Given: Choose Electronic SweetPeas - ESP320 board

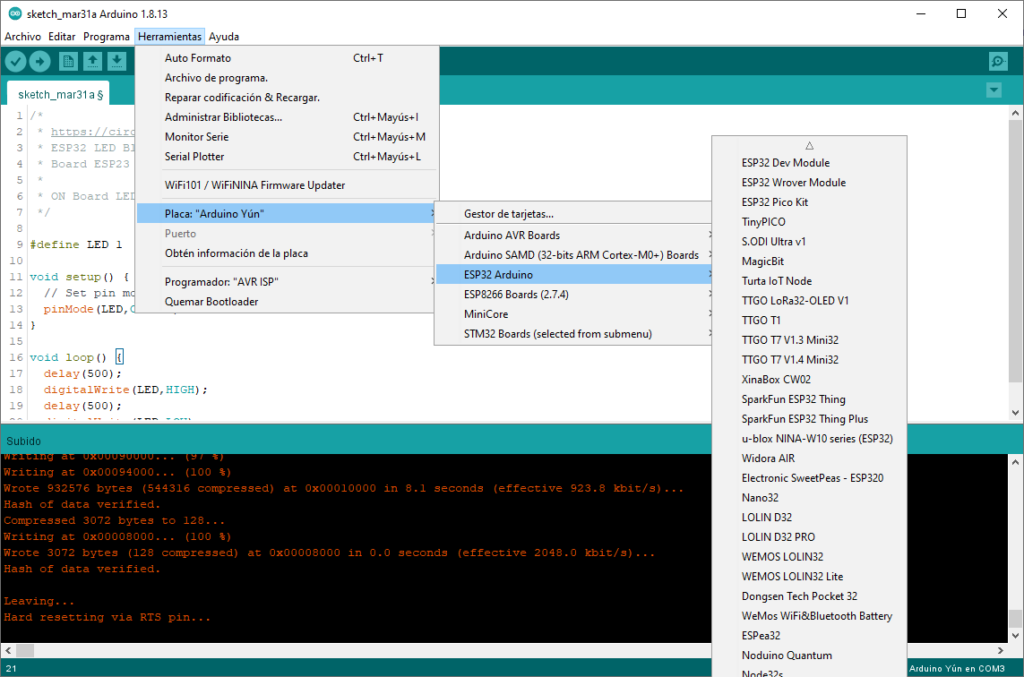Looking at the screenshot, I should [809, 478].
